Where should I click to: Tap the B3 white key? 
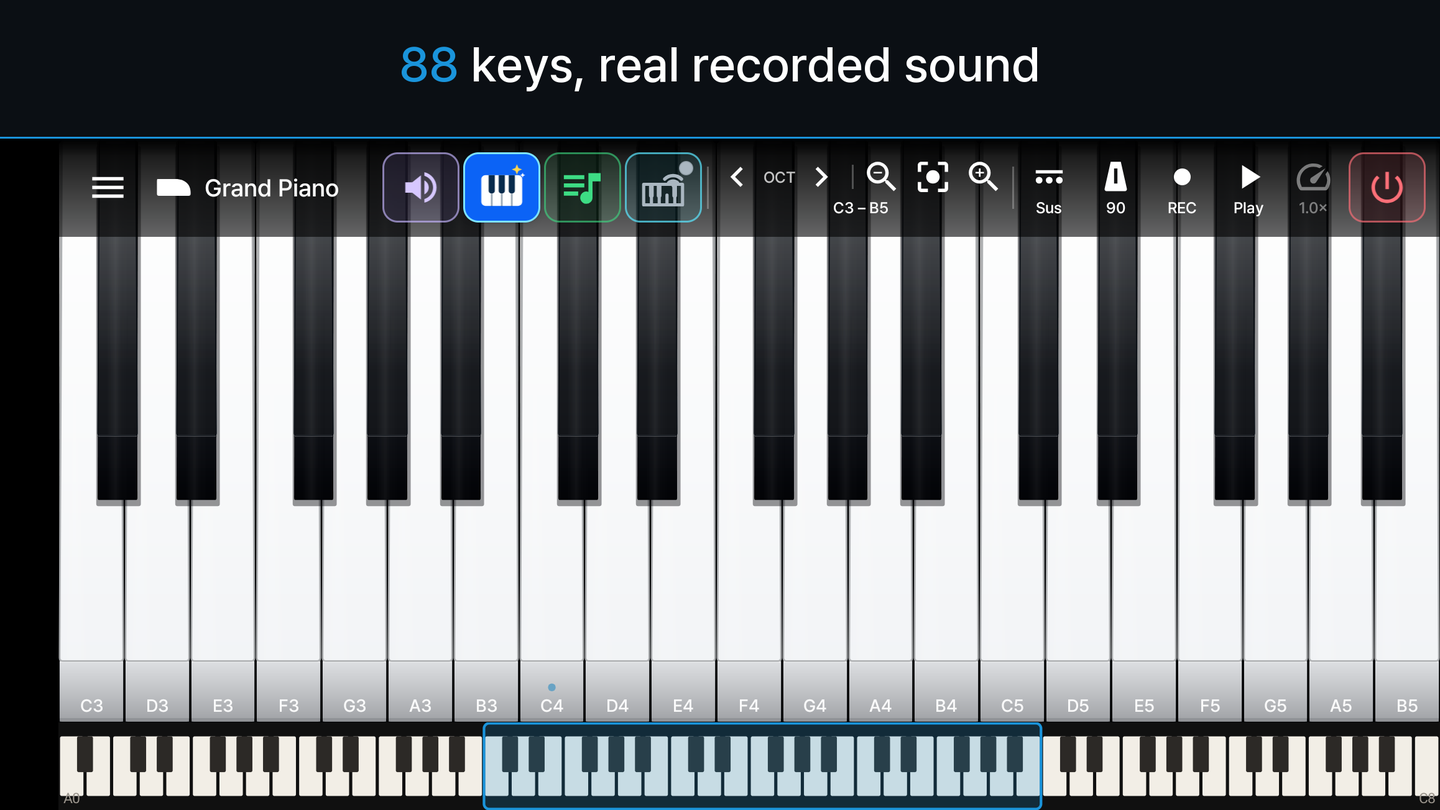[x=486, y=600]
